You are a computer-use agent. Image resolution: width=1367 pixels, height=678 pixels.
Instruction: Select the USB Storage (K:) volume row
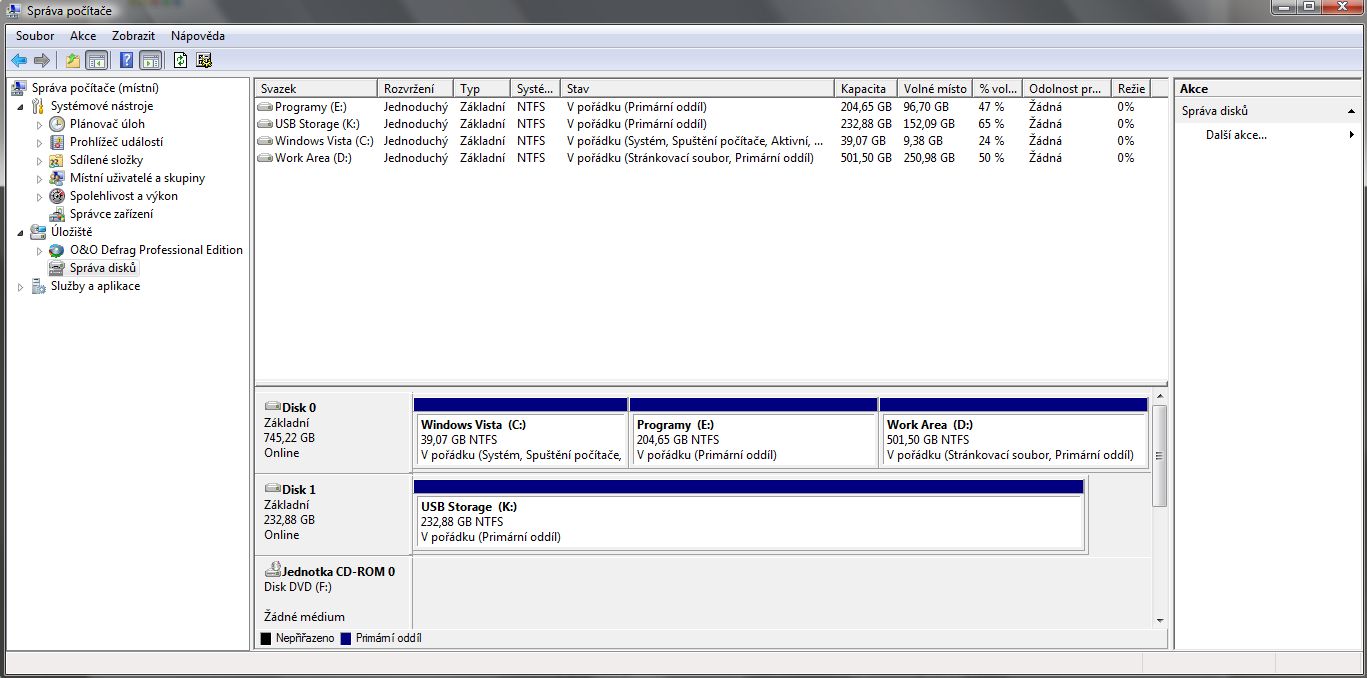pyautogui.click(x=710, y=123)
